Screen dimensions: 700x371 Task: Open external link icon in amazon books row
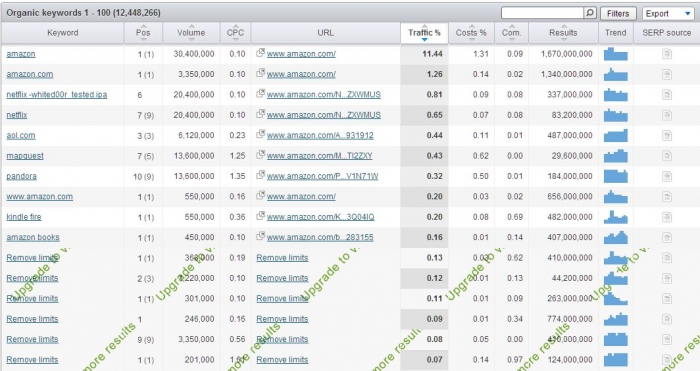point(260,237)
